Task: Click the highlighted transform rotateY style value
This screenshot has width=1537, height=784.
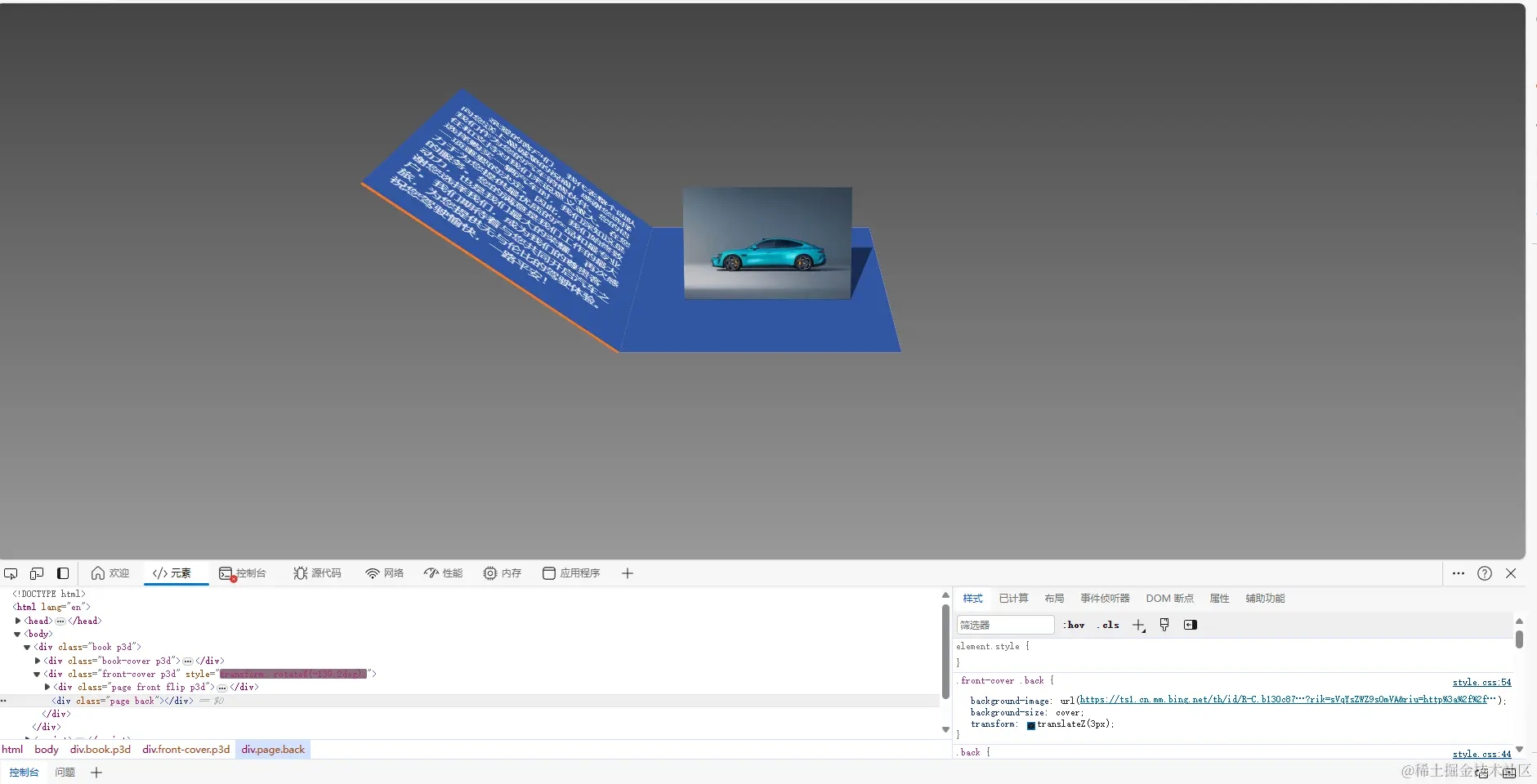Action: click(293, 674)
